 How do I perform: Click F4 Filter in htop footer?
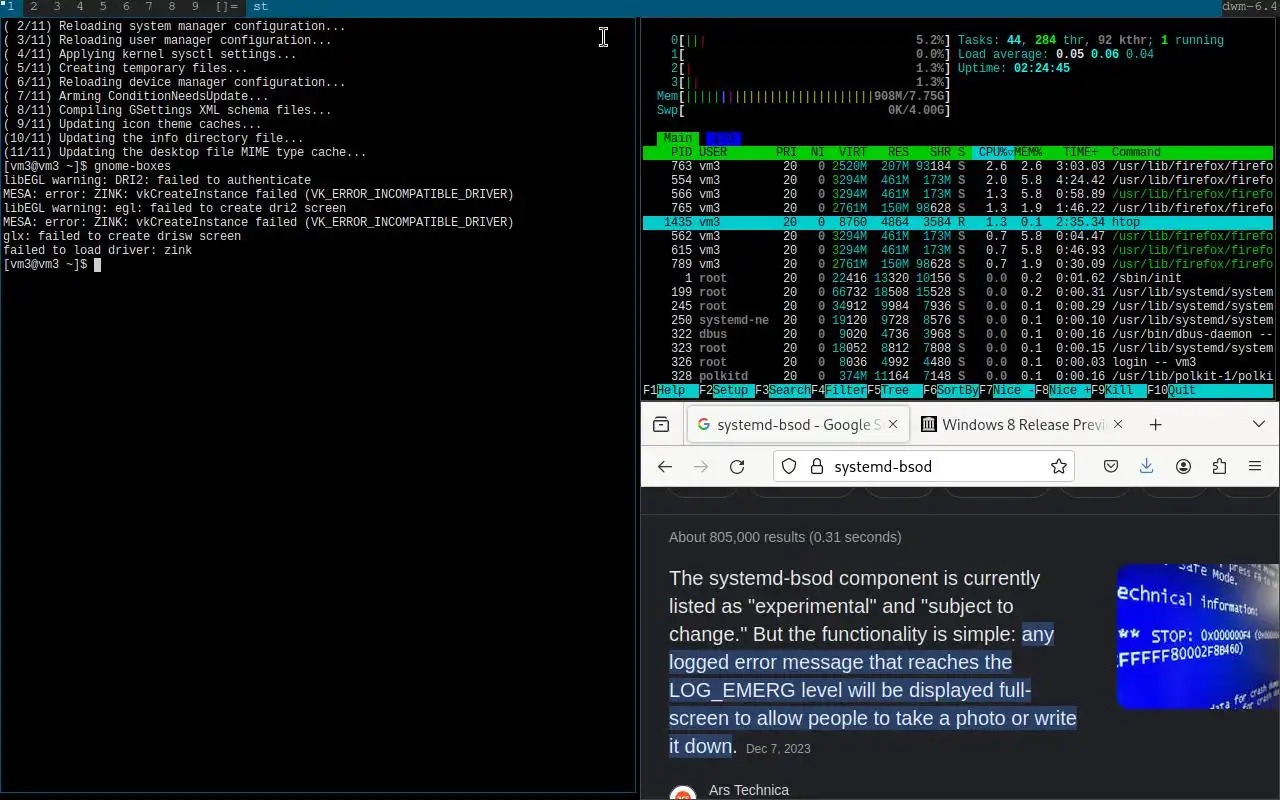point(839,391)
